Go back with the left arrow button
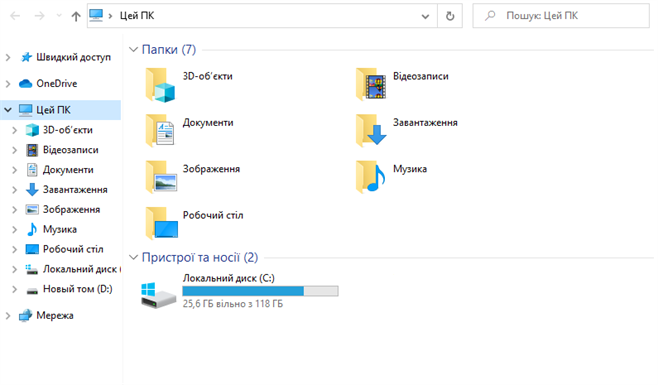658x385 pixels. (15, 16)
